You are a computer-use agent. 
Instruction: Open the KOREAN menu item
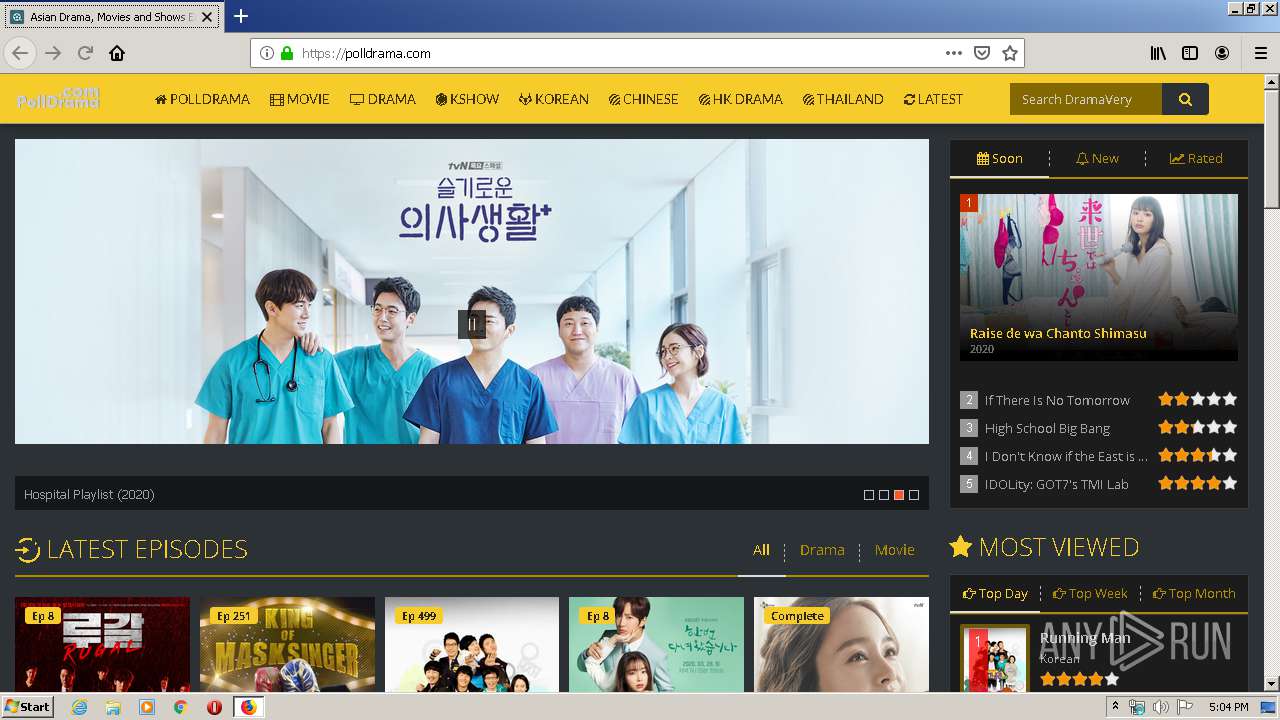click(554, 99)
